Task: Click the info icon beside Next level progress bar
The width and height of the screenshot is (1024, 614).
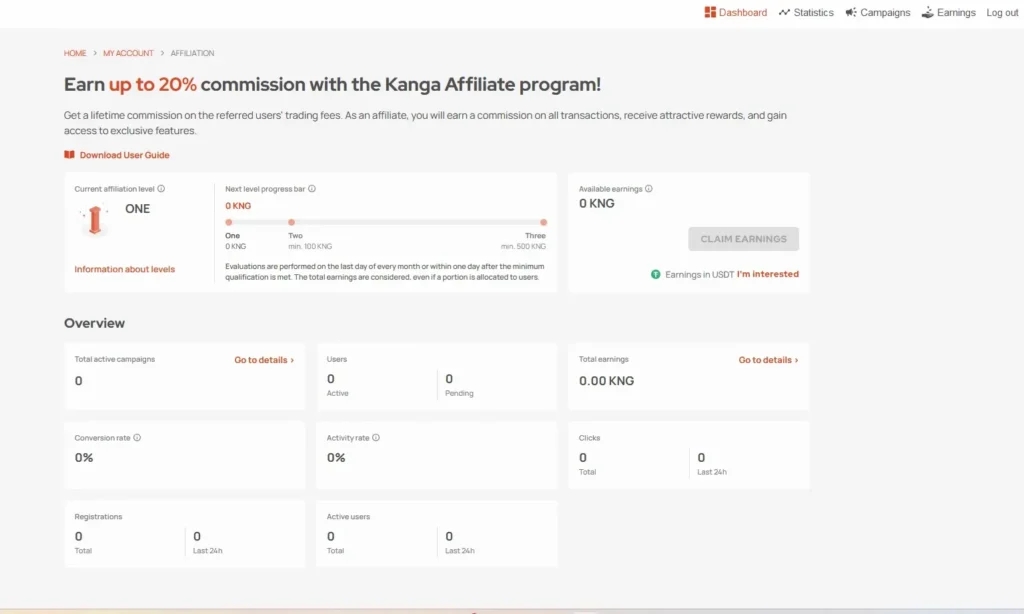Action: click(x=312, y=189)
